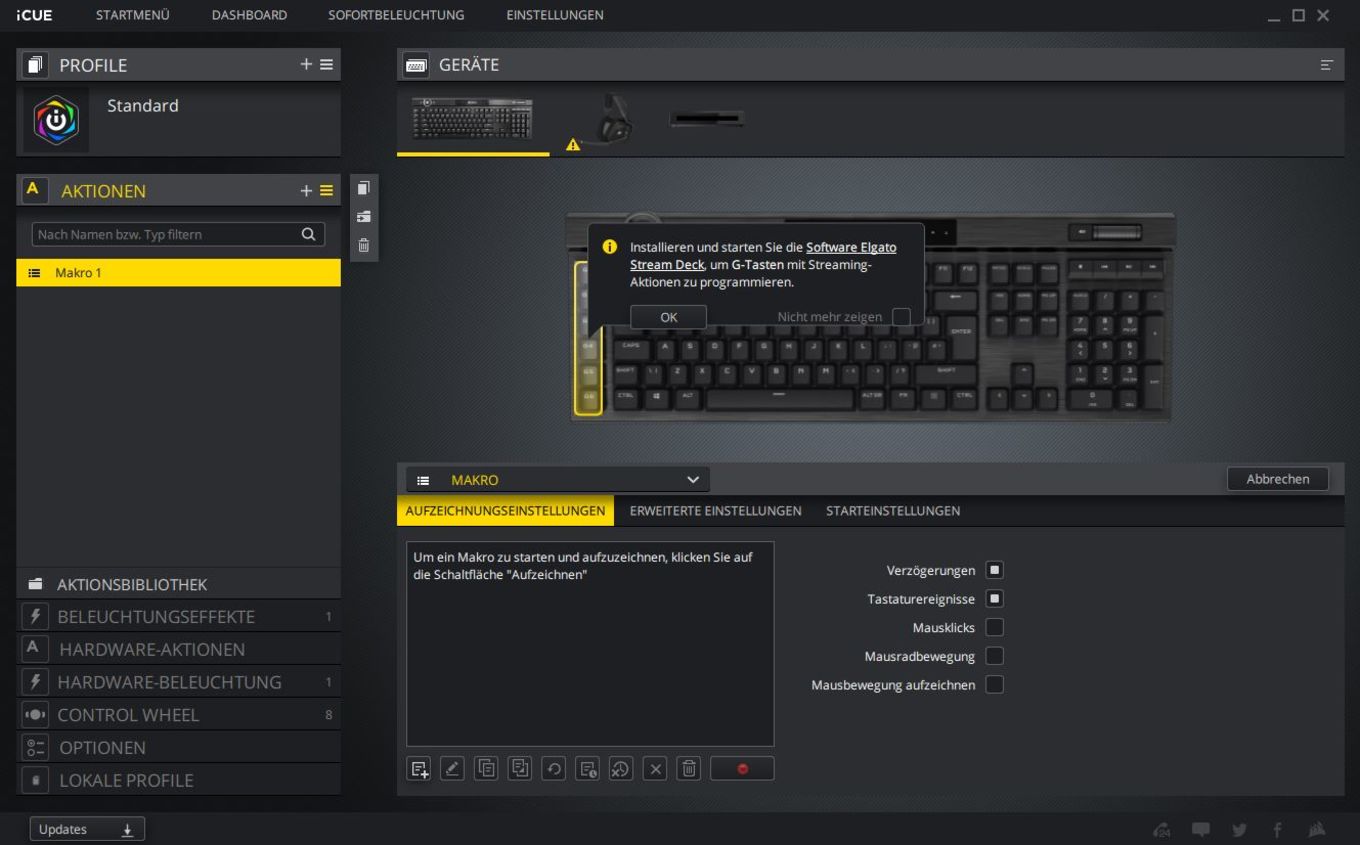The width and height of the screenshot is (1360, 845).
Task: Click the X clear icon in macro toolbar
Action: (655, 769)
